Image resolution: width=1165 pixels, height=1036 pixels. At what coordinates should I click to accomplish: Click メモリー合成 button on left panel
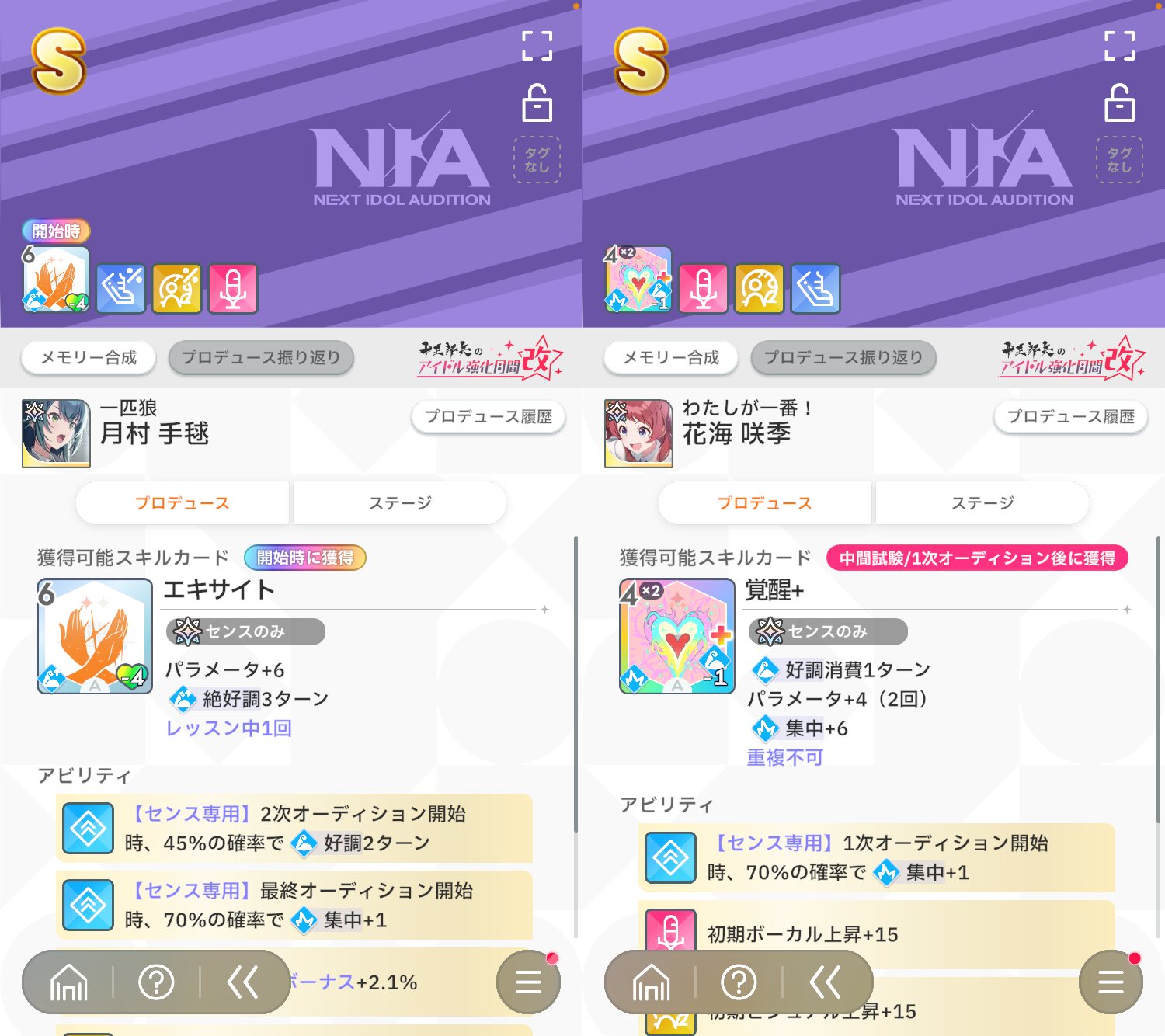pyautogui.click(x=89, y=358)
